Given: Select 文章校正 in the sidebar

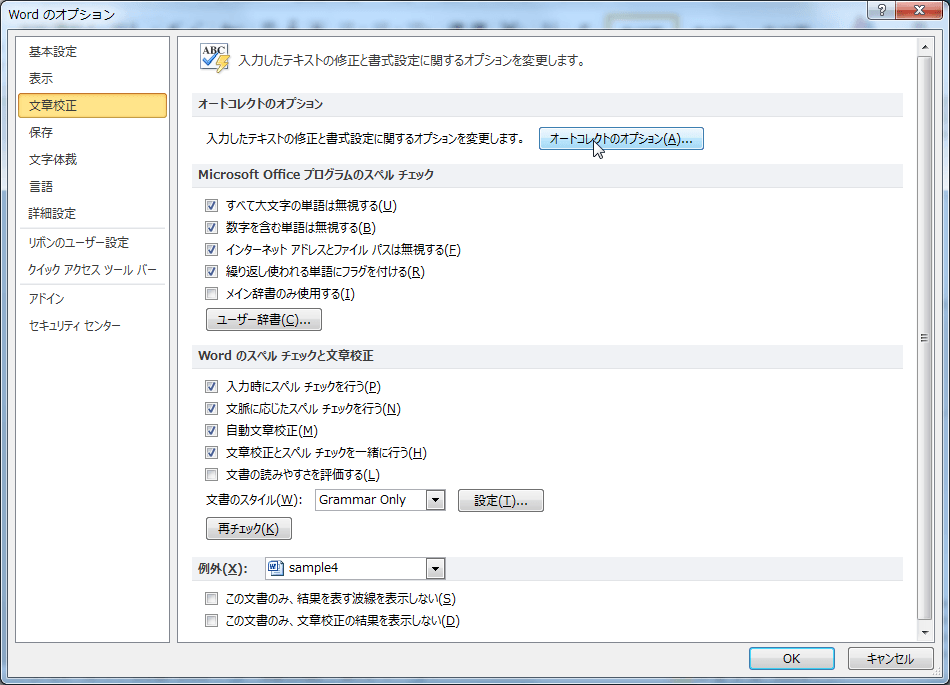Looking at the screenshot, I should click(x=92, y=105).
